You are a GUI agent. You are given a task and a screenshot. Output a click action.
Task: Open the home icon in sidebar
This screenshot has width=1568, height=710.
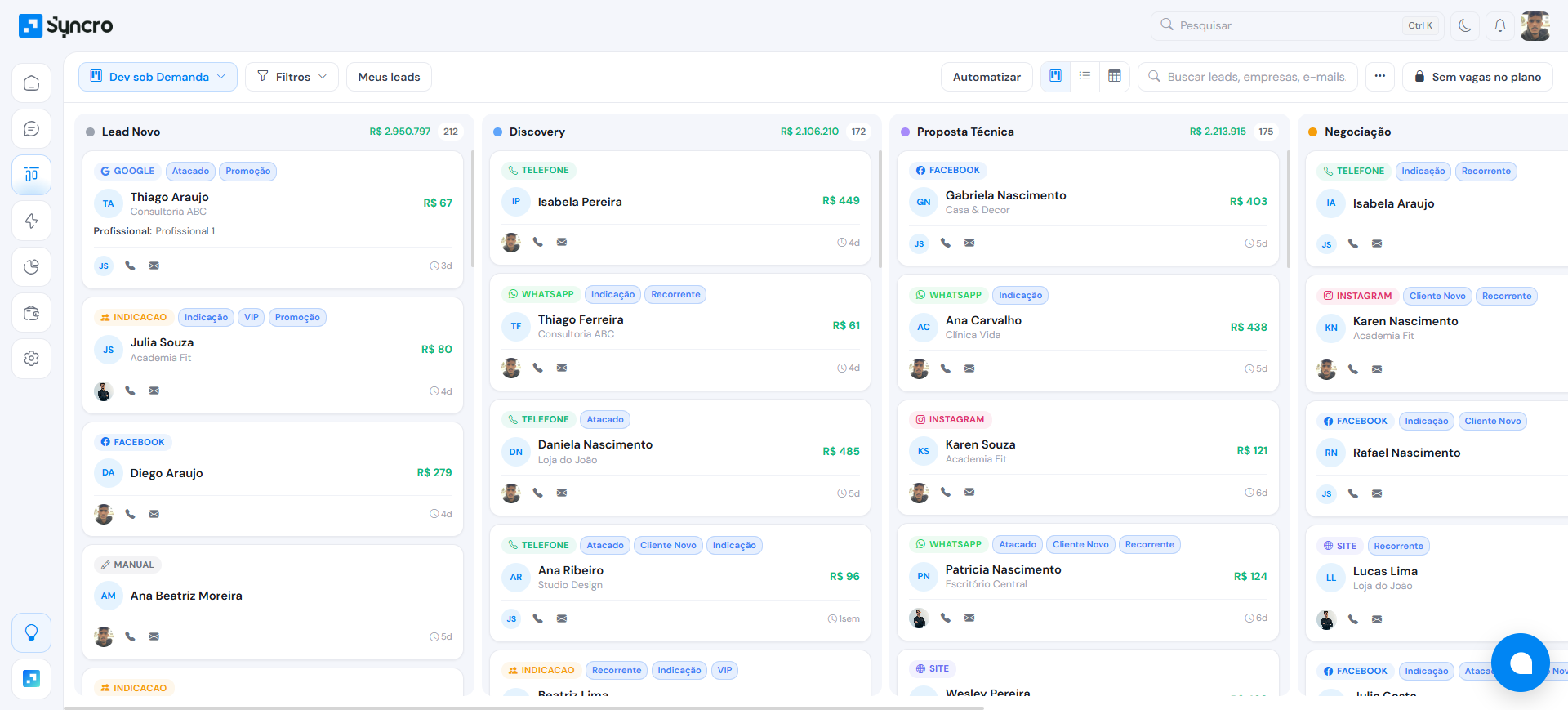(31, 83)
